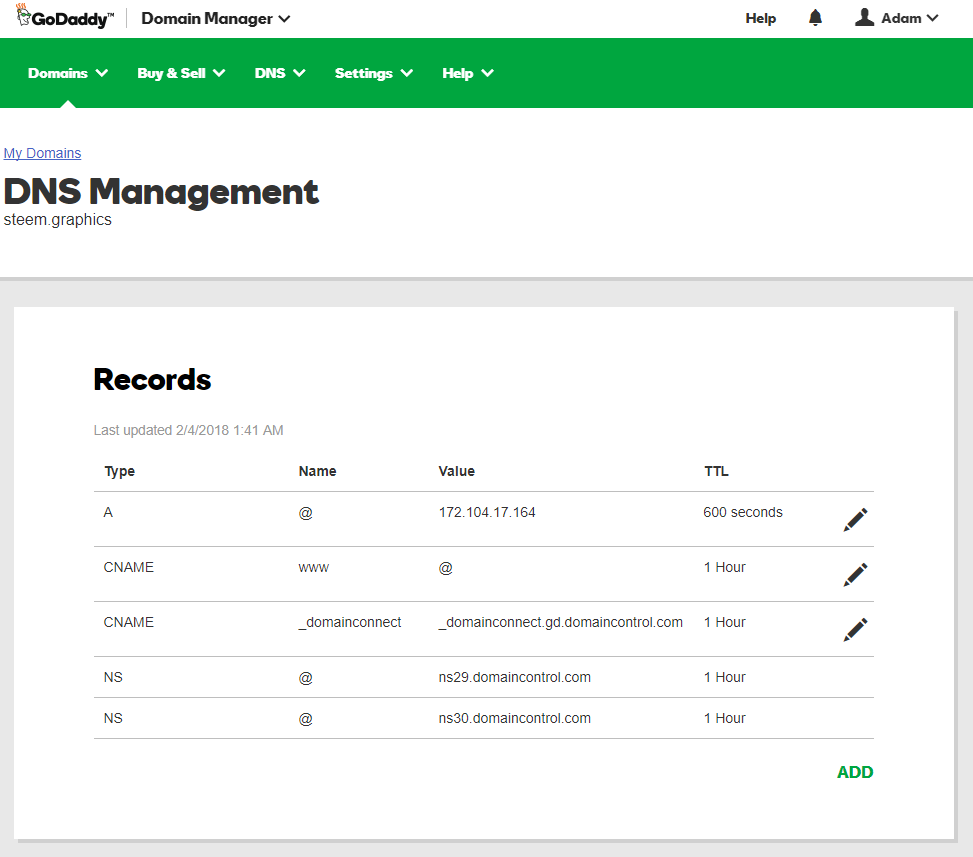Edit the A record with pencil icon
Viewport: 973px width, 857px height.
pyautogui.click(x=855, y=520)
